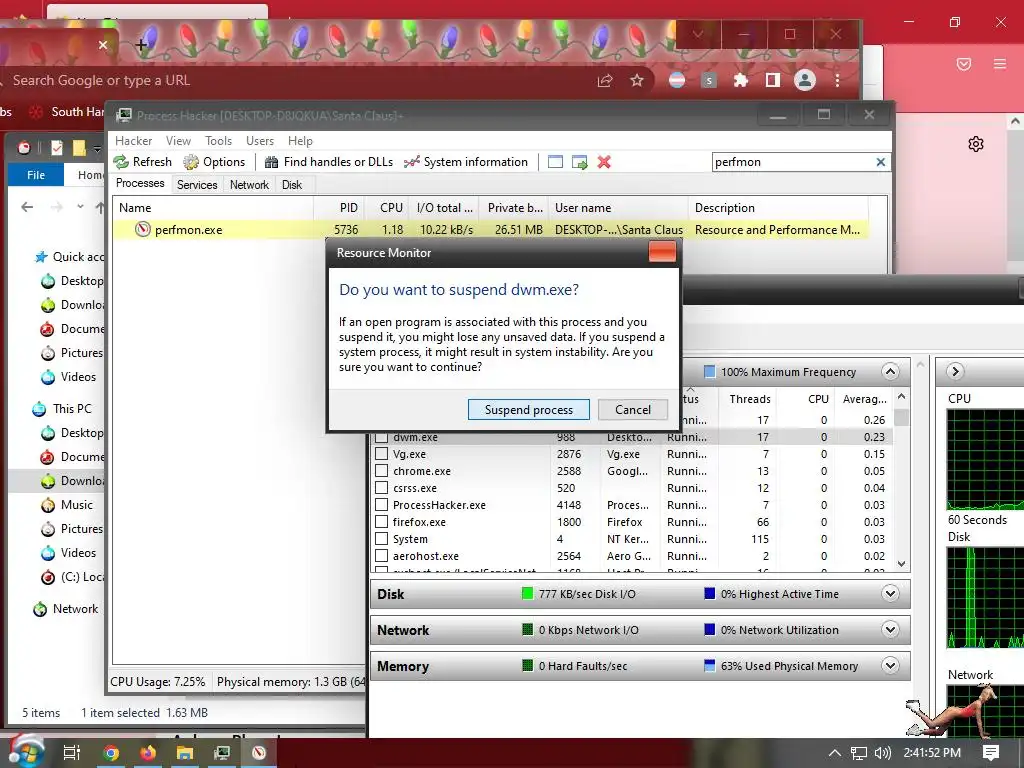This screenshot has width=1024, height=768.
Task: Open the Firefox hamburger menu
Action: 1000,64
